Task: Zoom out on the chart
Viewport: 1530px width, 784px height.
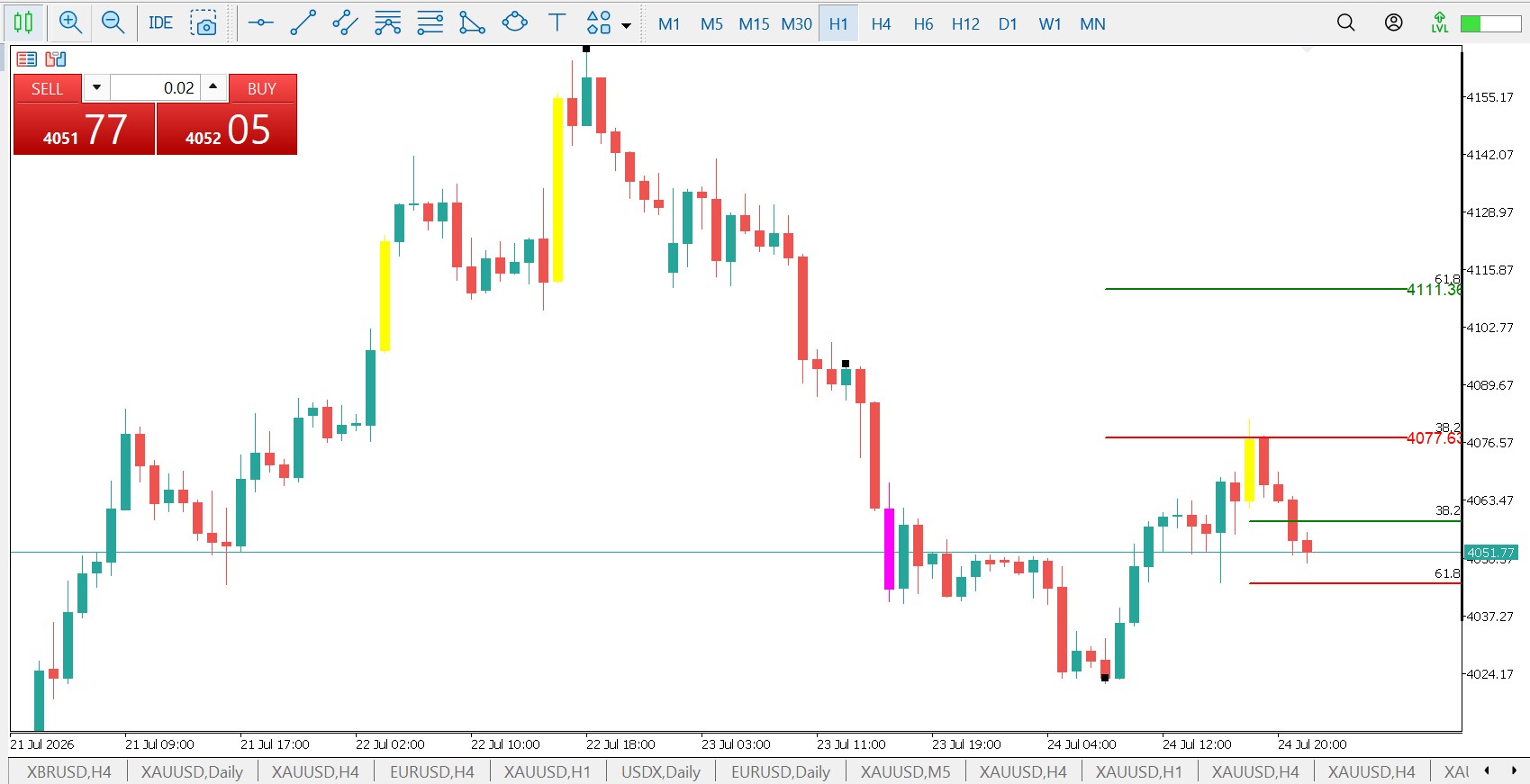Action: [x=113, y=23]
